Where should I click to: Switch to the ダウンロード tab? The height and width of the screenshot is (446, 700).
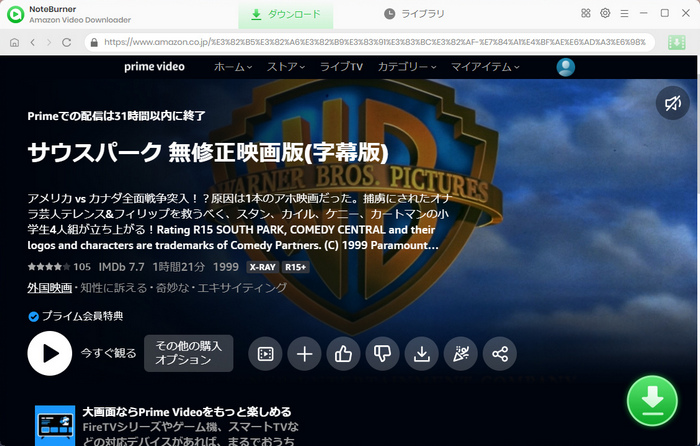(x=286, y=14)
